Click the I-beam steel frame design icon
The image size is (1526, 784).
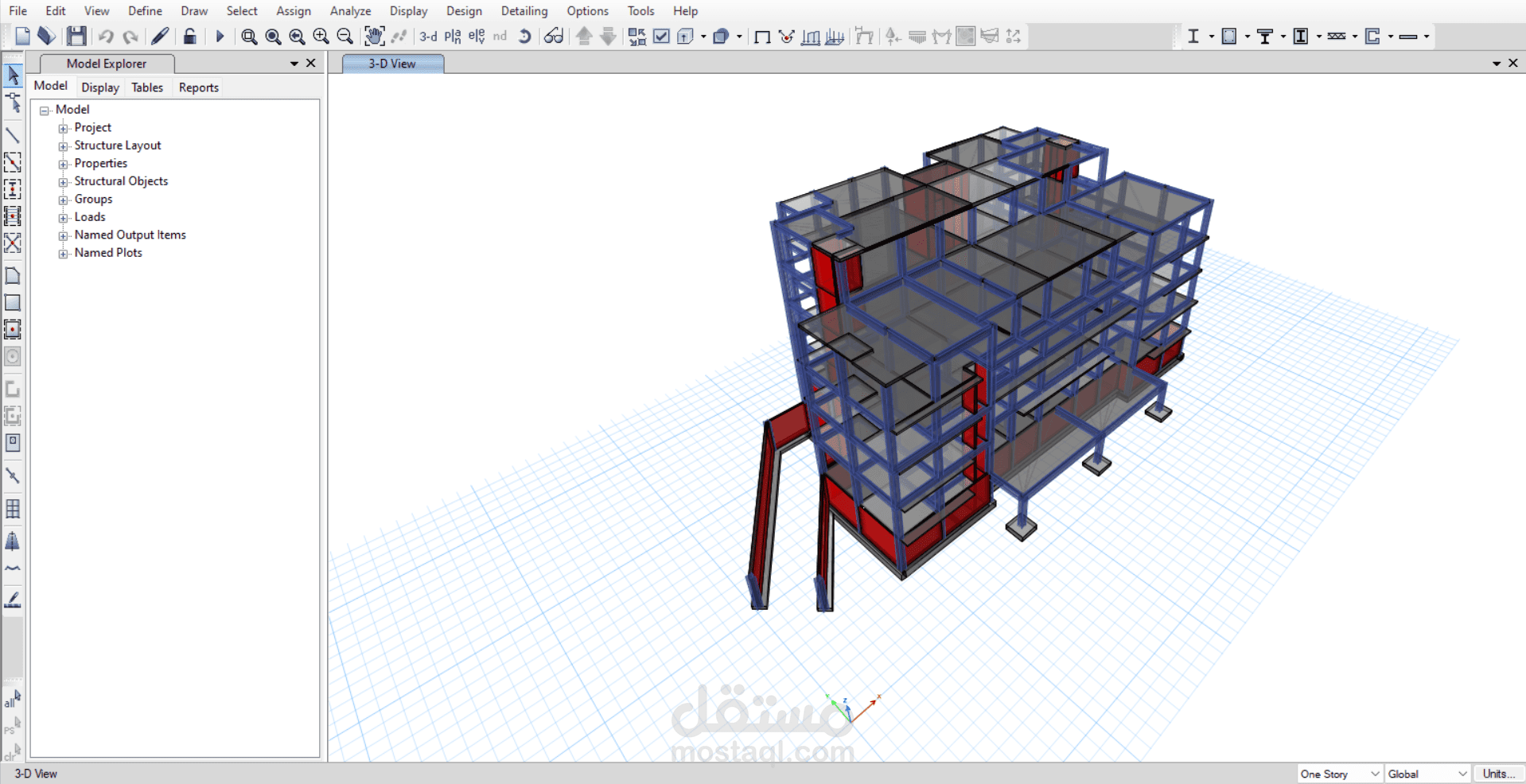click(x=1193, y=36)
